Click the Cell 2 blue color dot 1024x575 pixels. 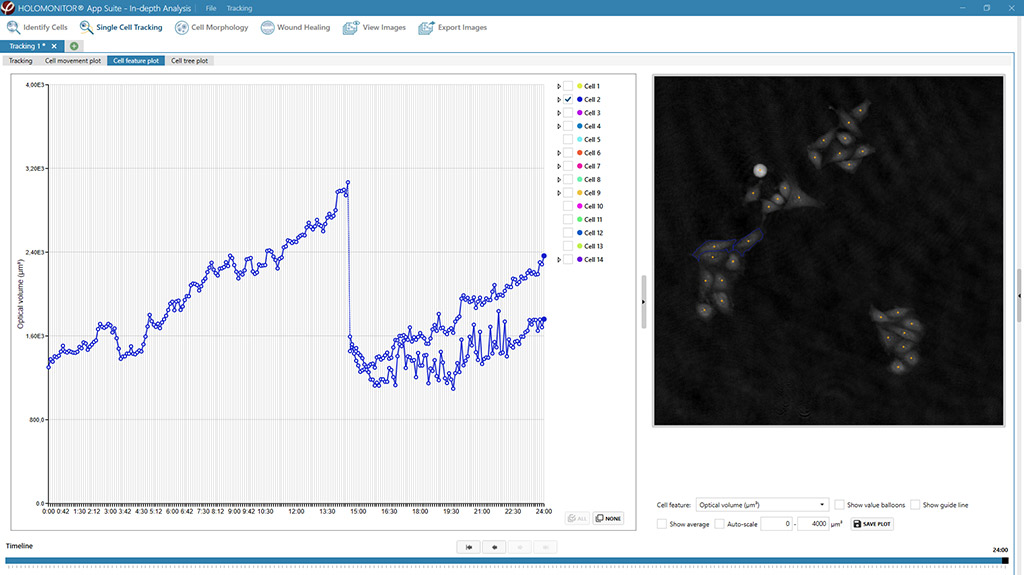coord(579,99)
